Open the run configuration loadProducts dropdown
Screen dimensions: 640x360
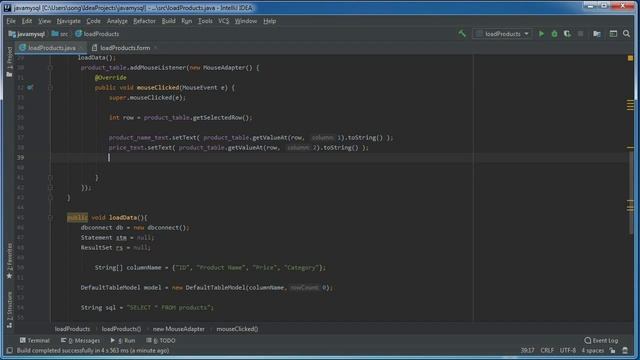click(x=502, y=34)
